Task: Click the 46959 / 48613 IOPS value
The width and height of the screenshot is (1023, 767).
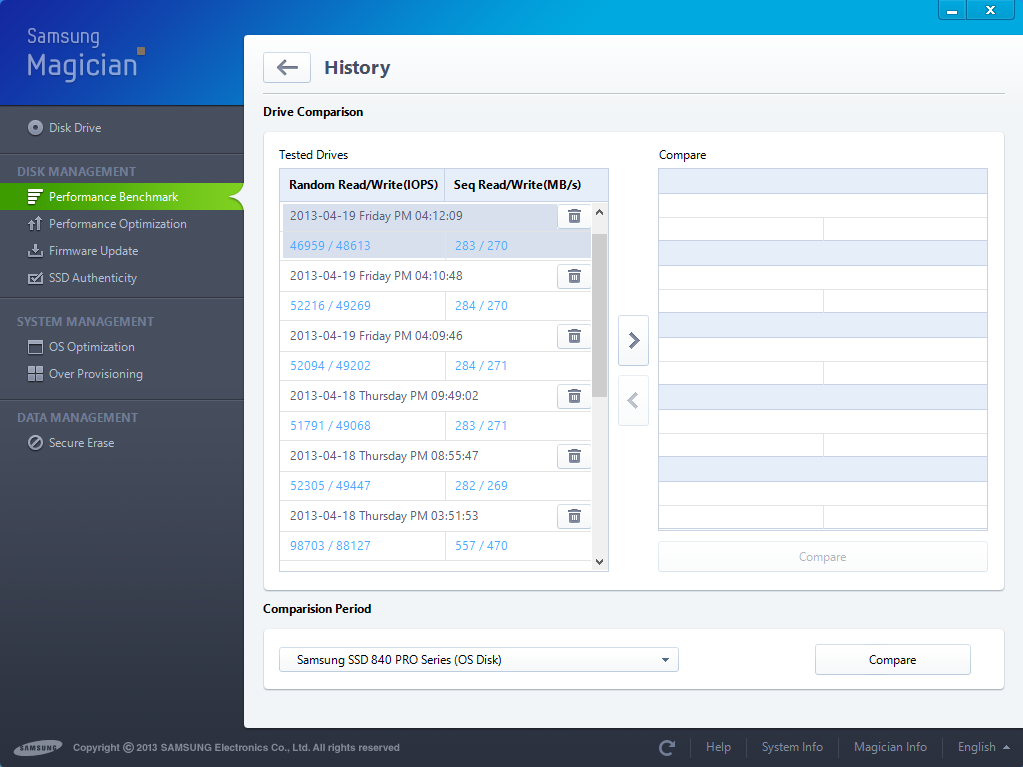Action: point(330,246)
